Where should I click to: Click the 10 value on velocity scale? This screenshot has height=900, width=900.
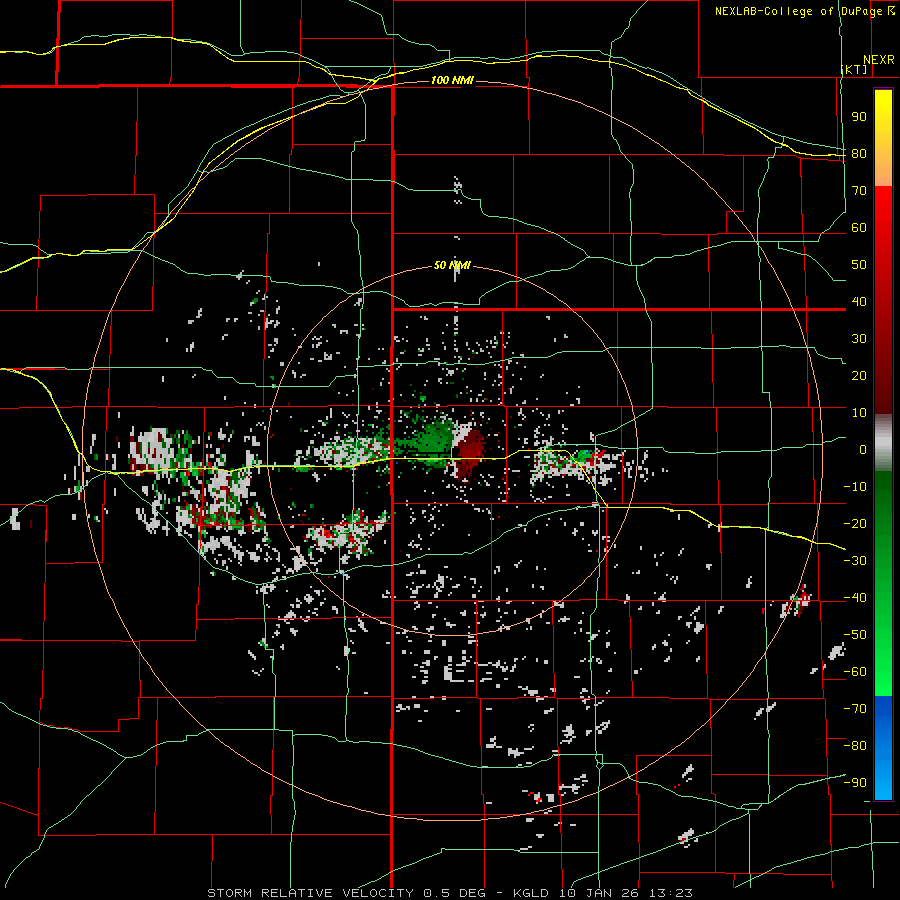[859, 413]
